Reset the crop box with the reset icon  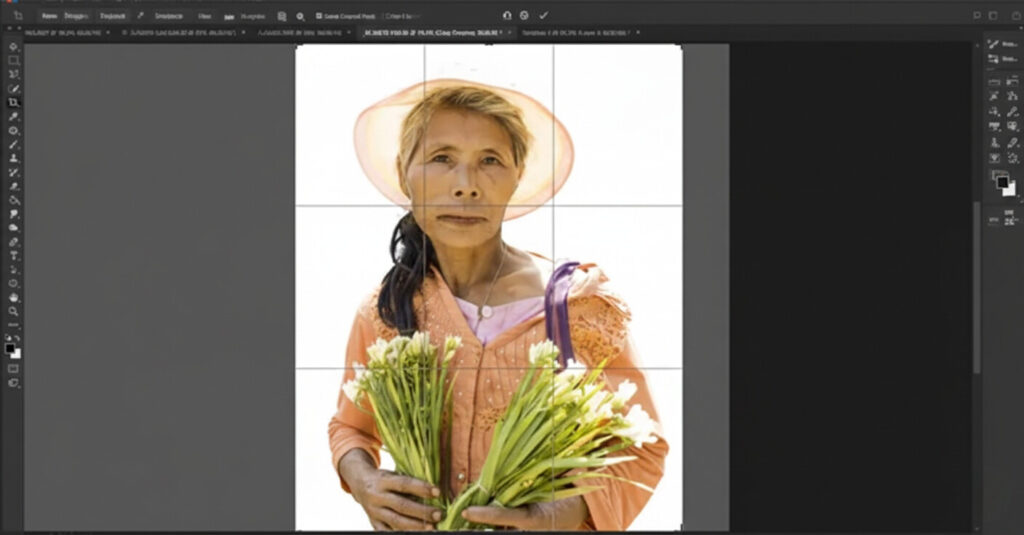click(507, 15)
